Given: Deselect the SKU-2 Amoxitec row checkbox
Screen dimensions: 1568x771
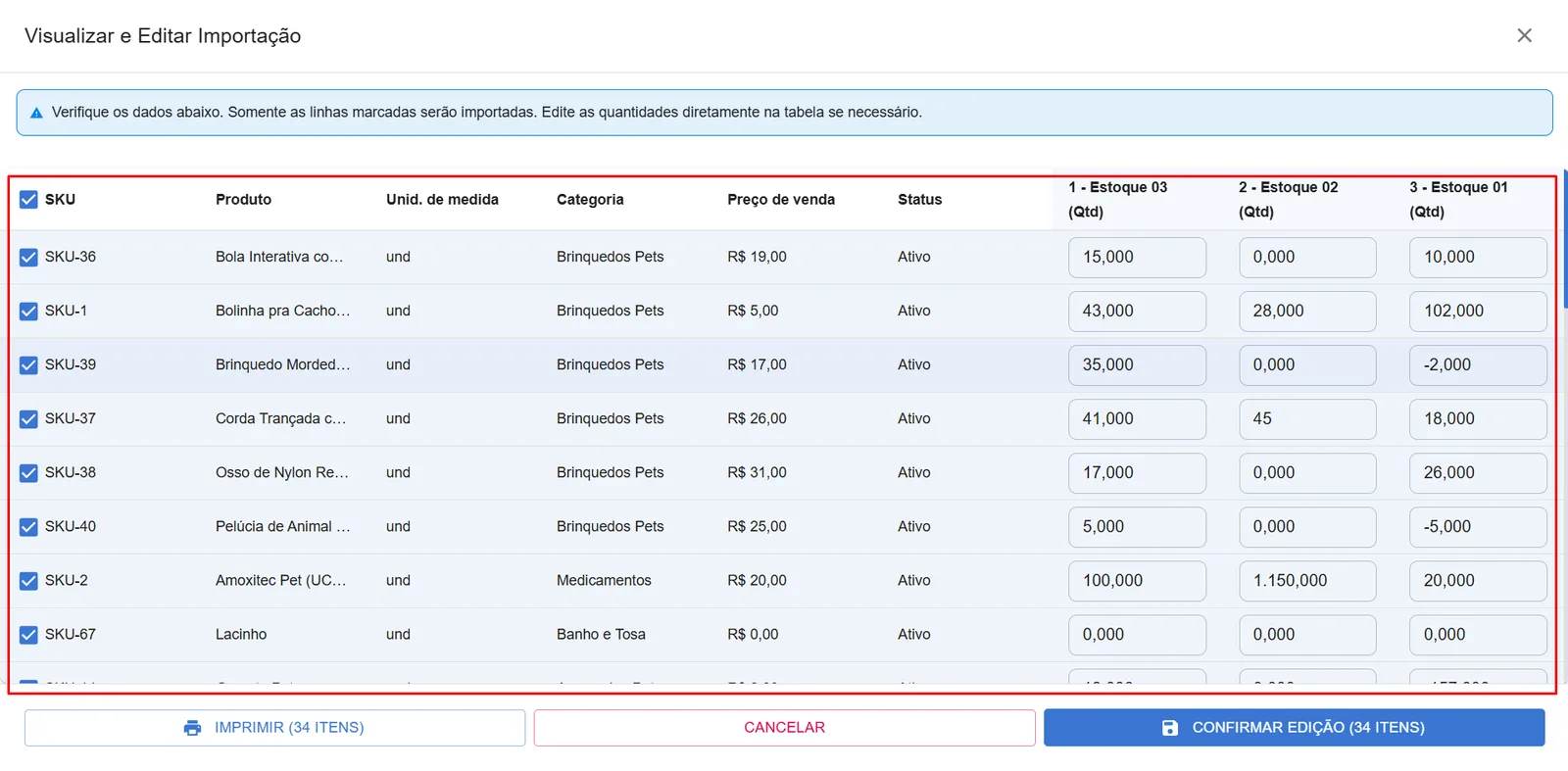Looking at the screenshot, I should click(28, 581).
